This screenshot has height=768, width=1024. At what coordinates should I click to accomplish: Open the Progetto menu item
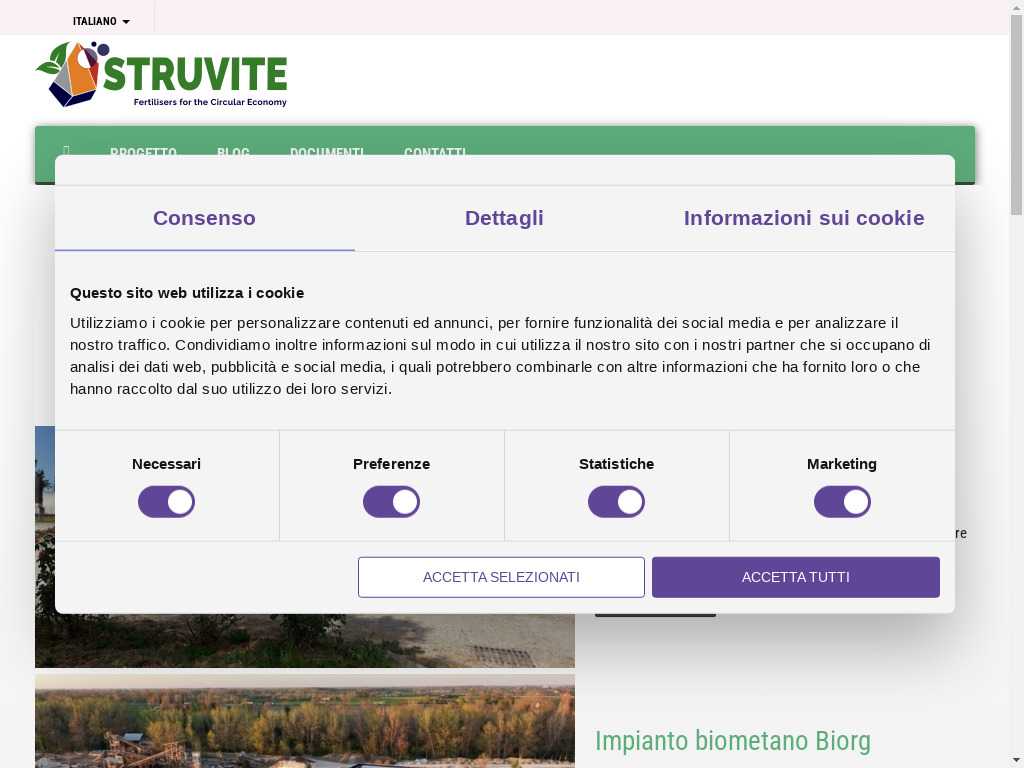point(143,153)
